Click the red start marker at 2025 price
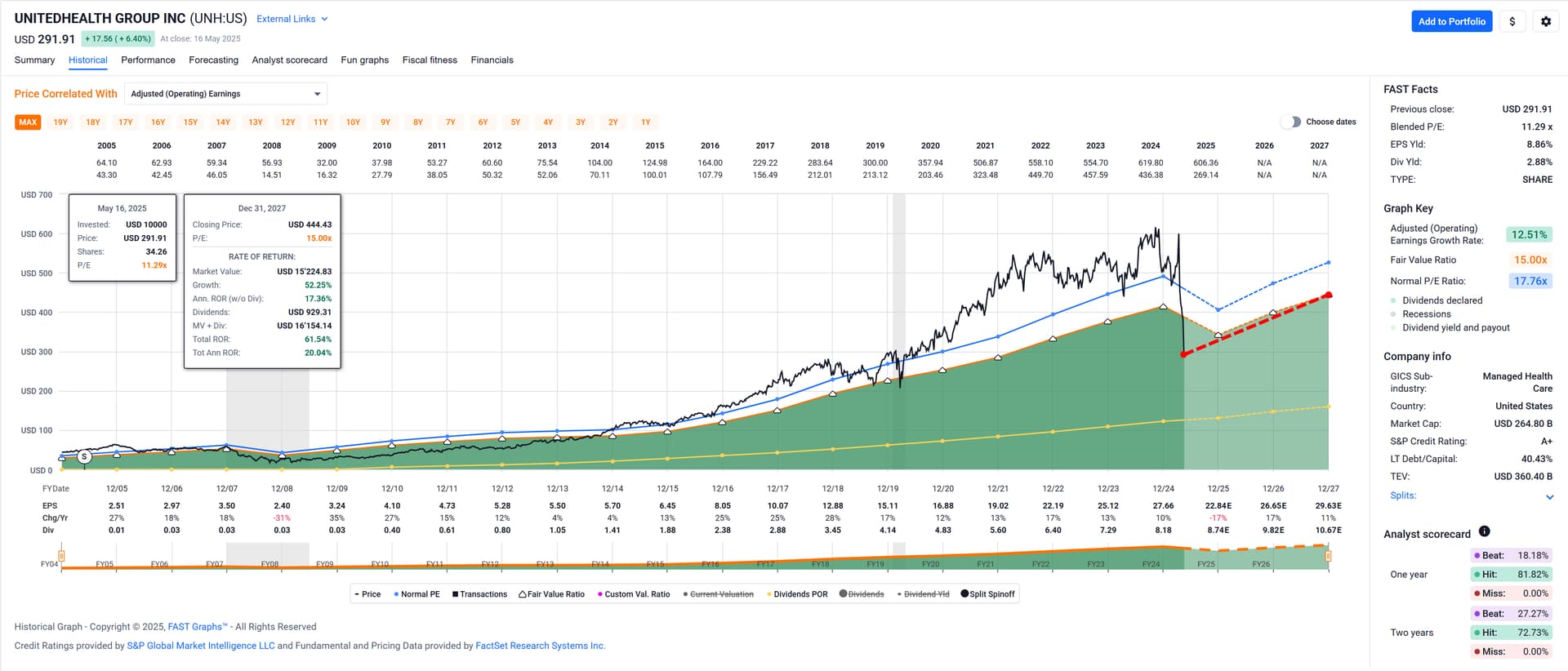 (1183, 354)
